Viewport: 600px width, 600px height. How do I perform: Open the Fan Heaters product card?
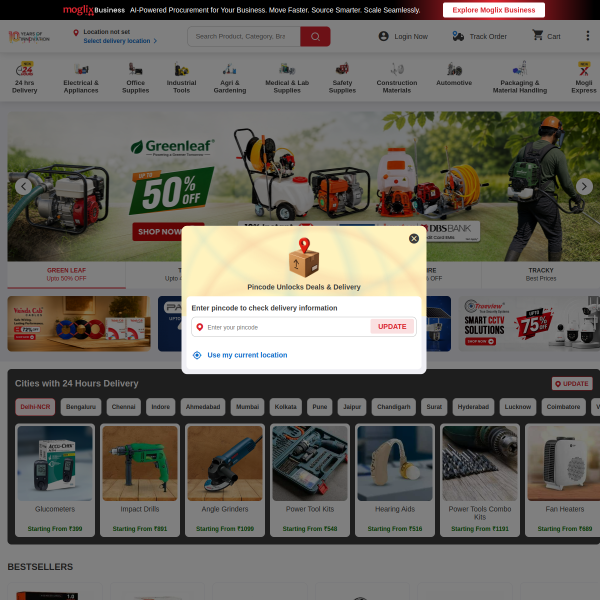(562, 480)
